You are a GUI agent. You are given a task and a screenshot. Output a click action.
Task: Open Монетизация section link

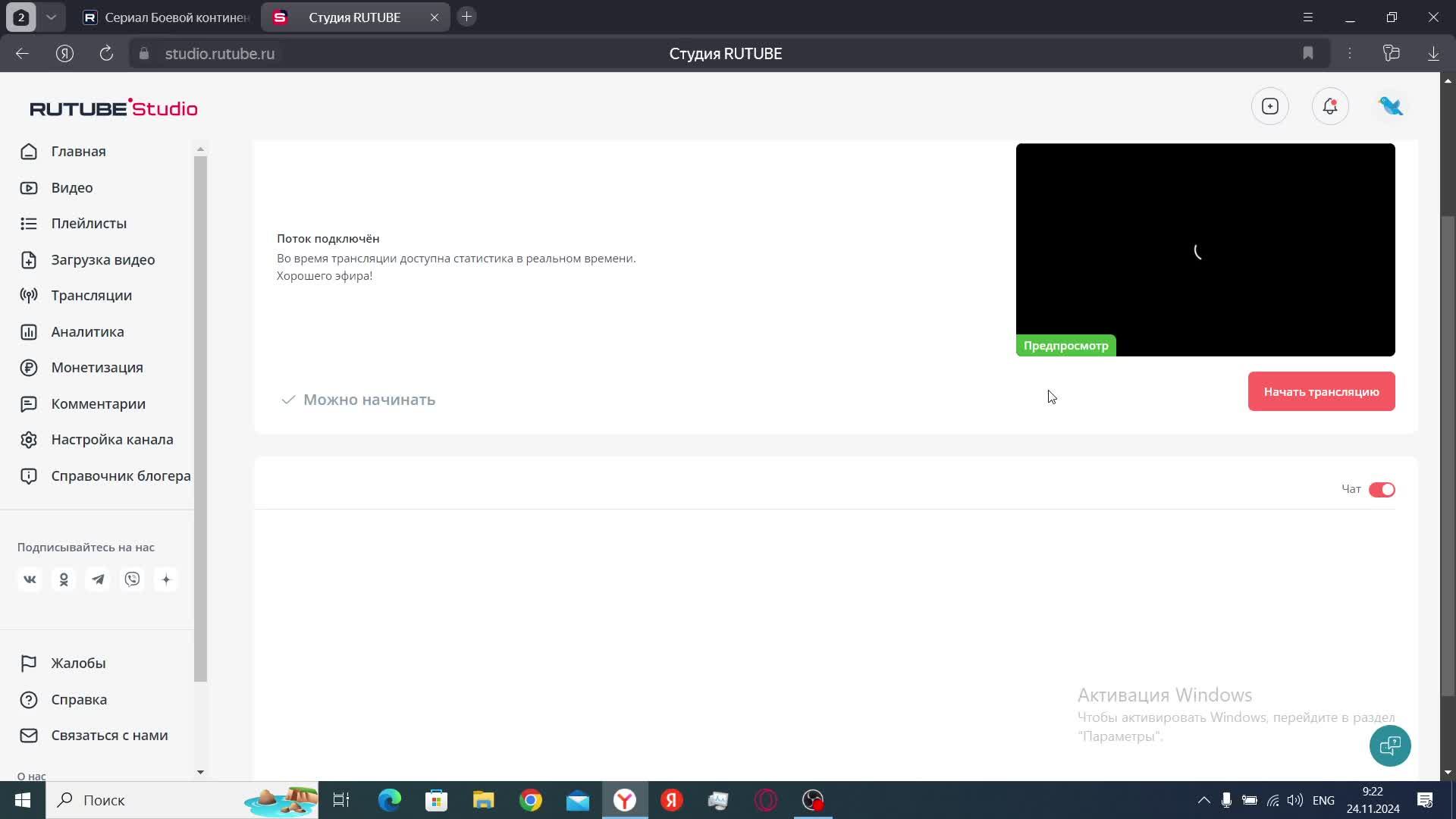click(x=97, y=368)
